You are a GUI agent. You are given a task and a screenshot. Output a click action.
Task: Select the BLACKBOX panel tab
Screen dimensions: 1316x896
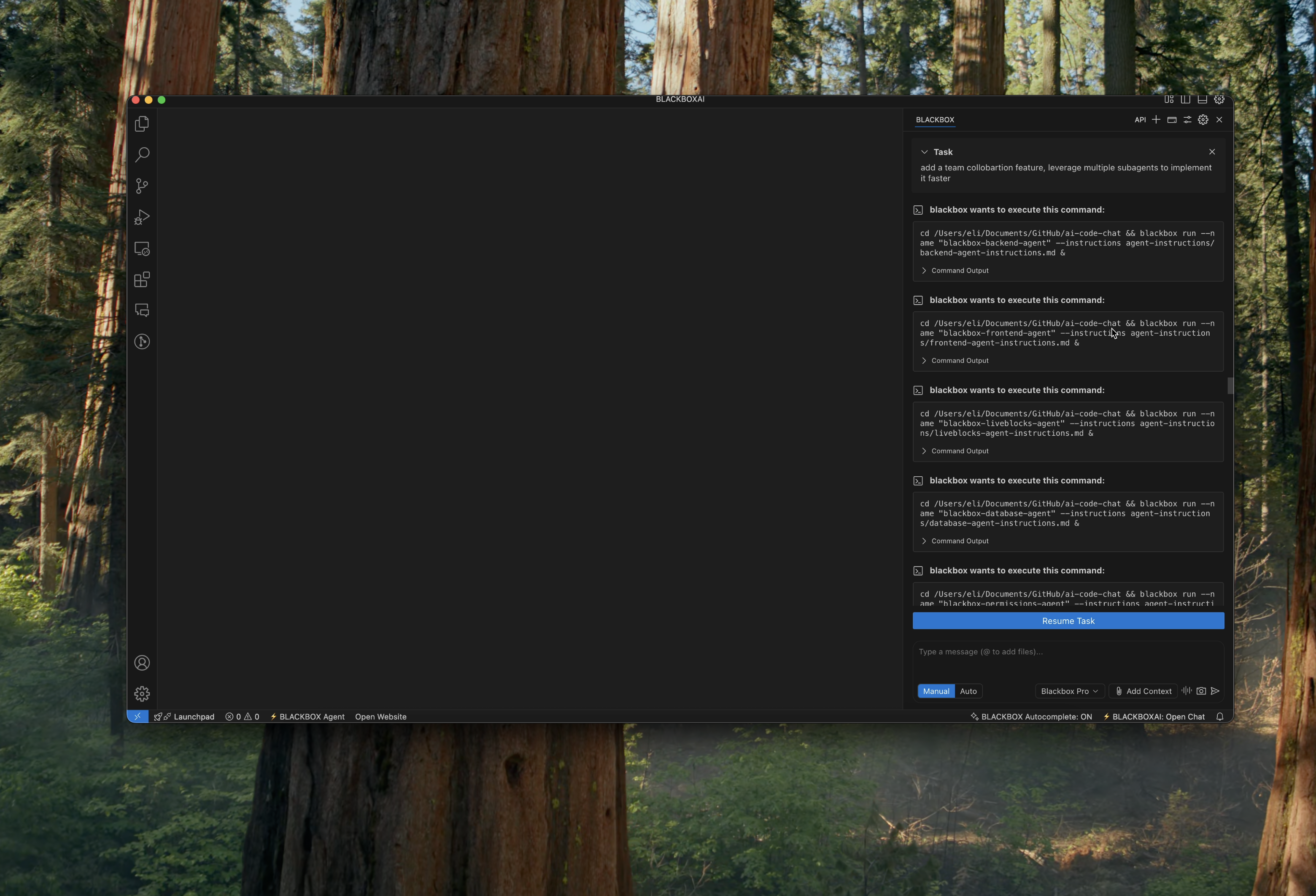tap(934, 119)
